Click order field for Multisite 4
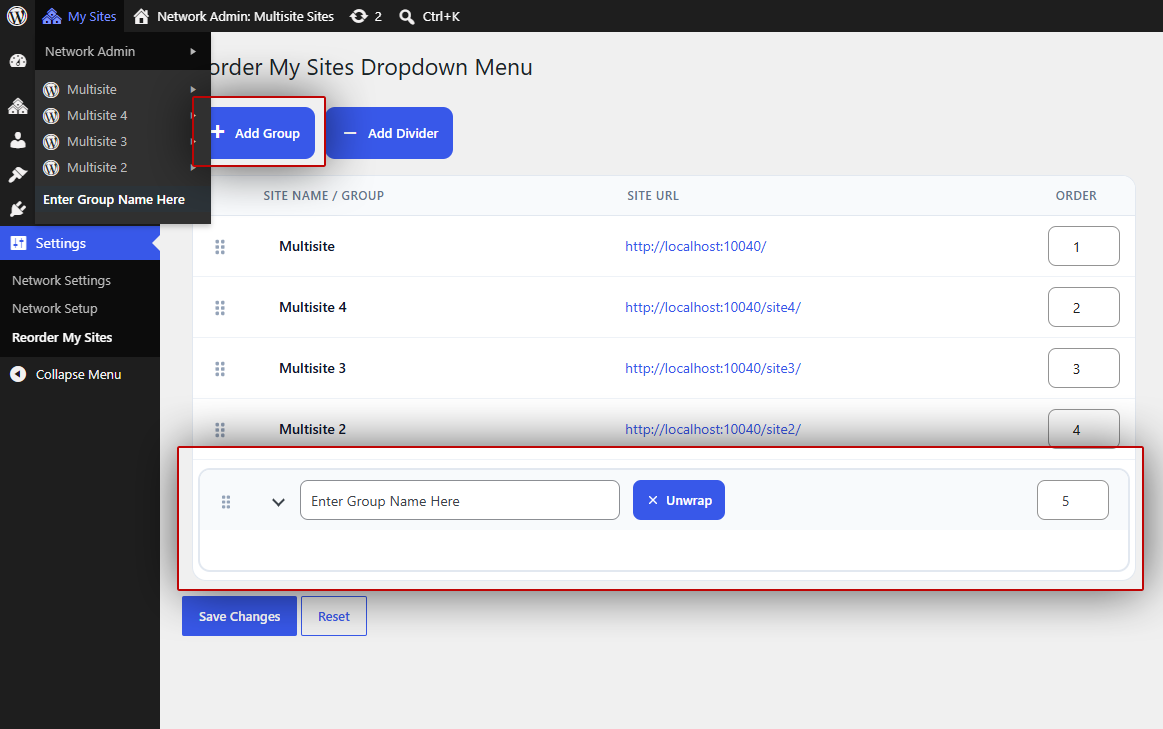Viewport: 1163px width, 729px height. tap(1084, 307)
